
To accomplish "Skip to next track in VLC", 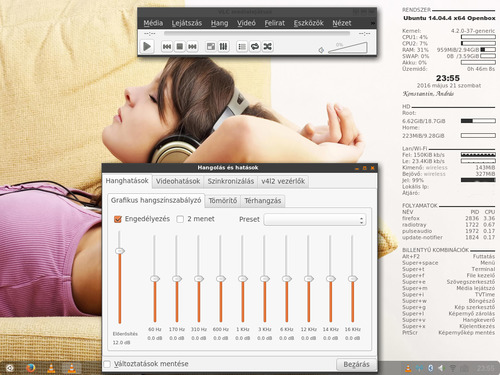I will click(192, 46).
